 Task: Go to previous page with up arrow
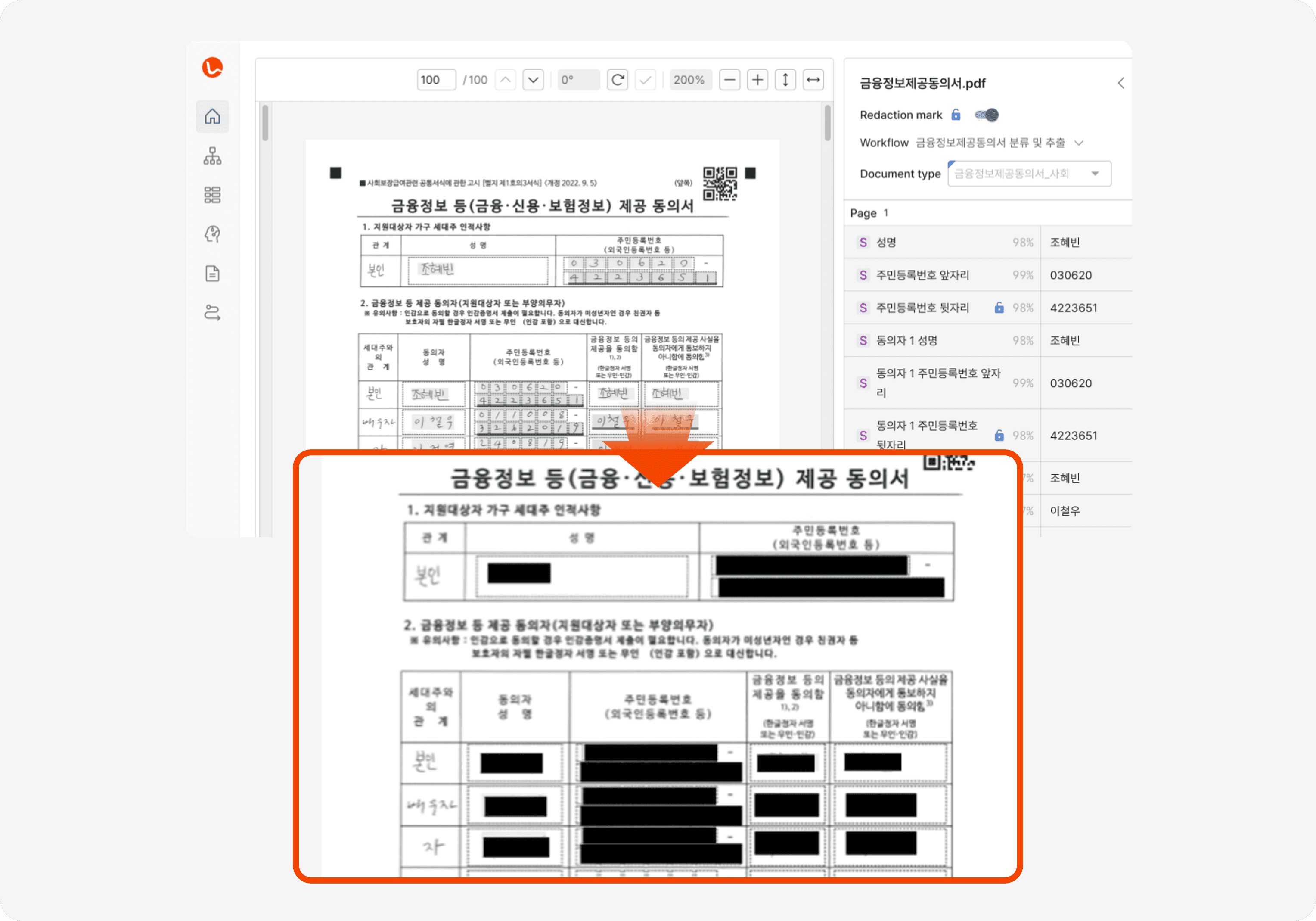(505, 80)
